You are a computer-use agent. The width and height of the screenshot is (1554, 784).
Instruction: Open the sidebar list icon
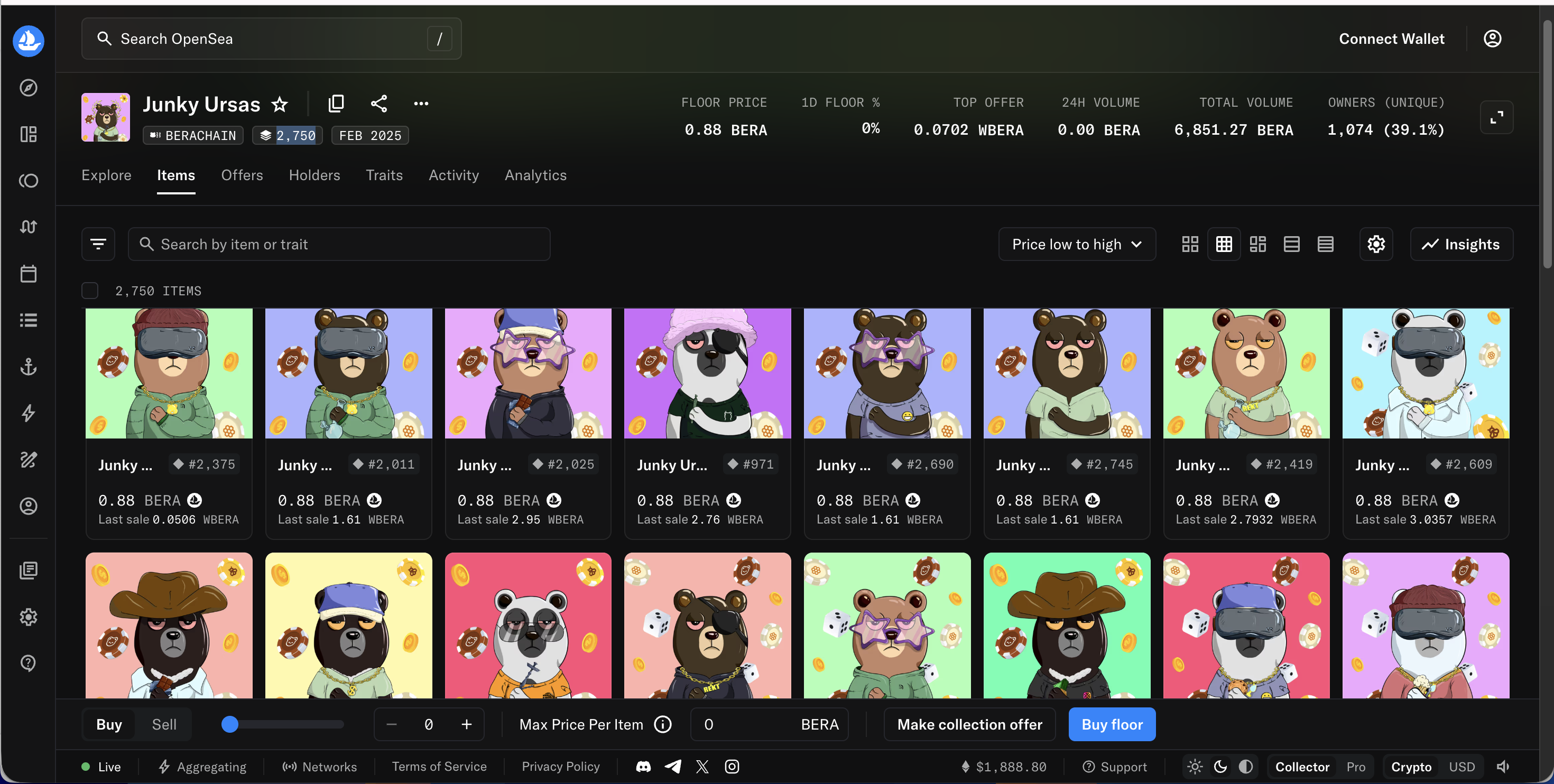point(29,320)
